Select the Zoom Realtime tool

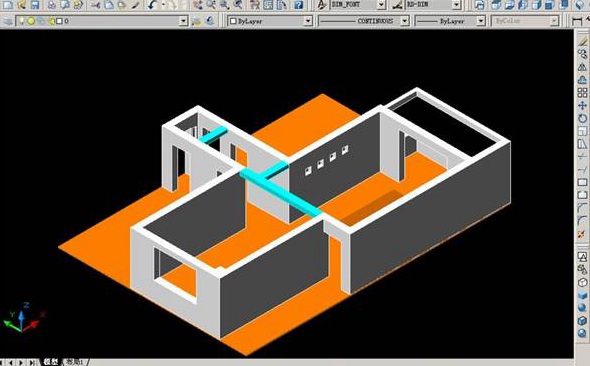pyautogui.click(x=211, y=5)
